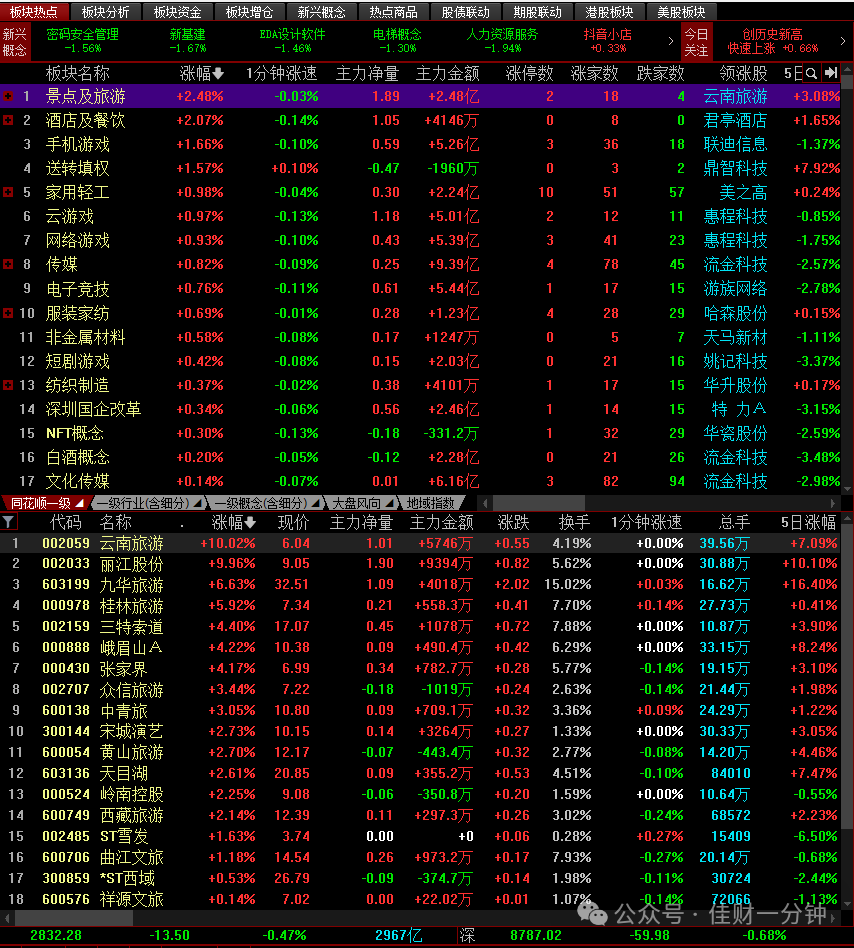854x948 pixels.
Task: Expand the 景点及旅游 sector row
Action: [x=8, y=96]
